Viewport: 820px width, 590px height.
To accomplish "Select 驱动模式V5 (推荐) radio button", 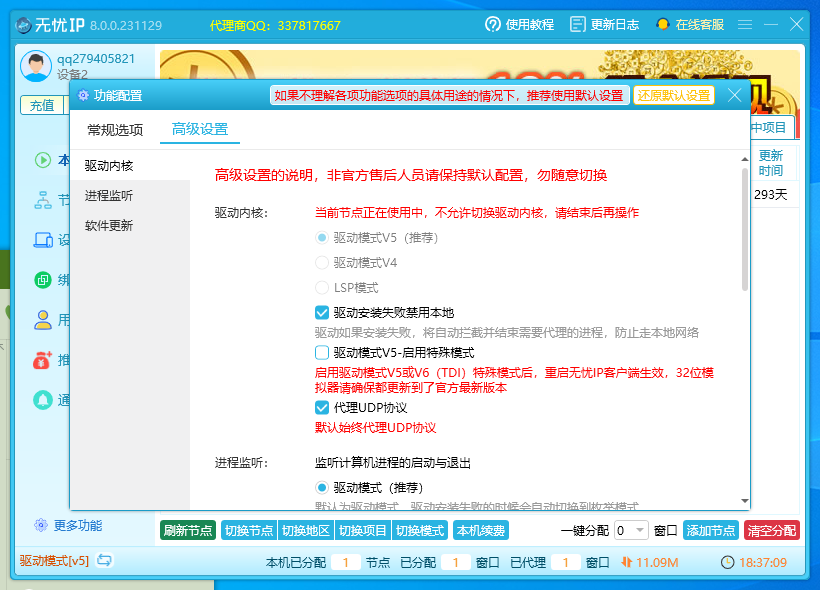I will tap(322, 238).
